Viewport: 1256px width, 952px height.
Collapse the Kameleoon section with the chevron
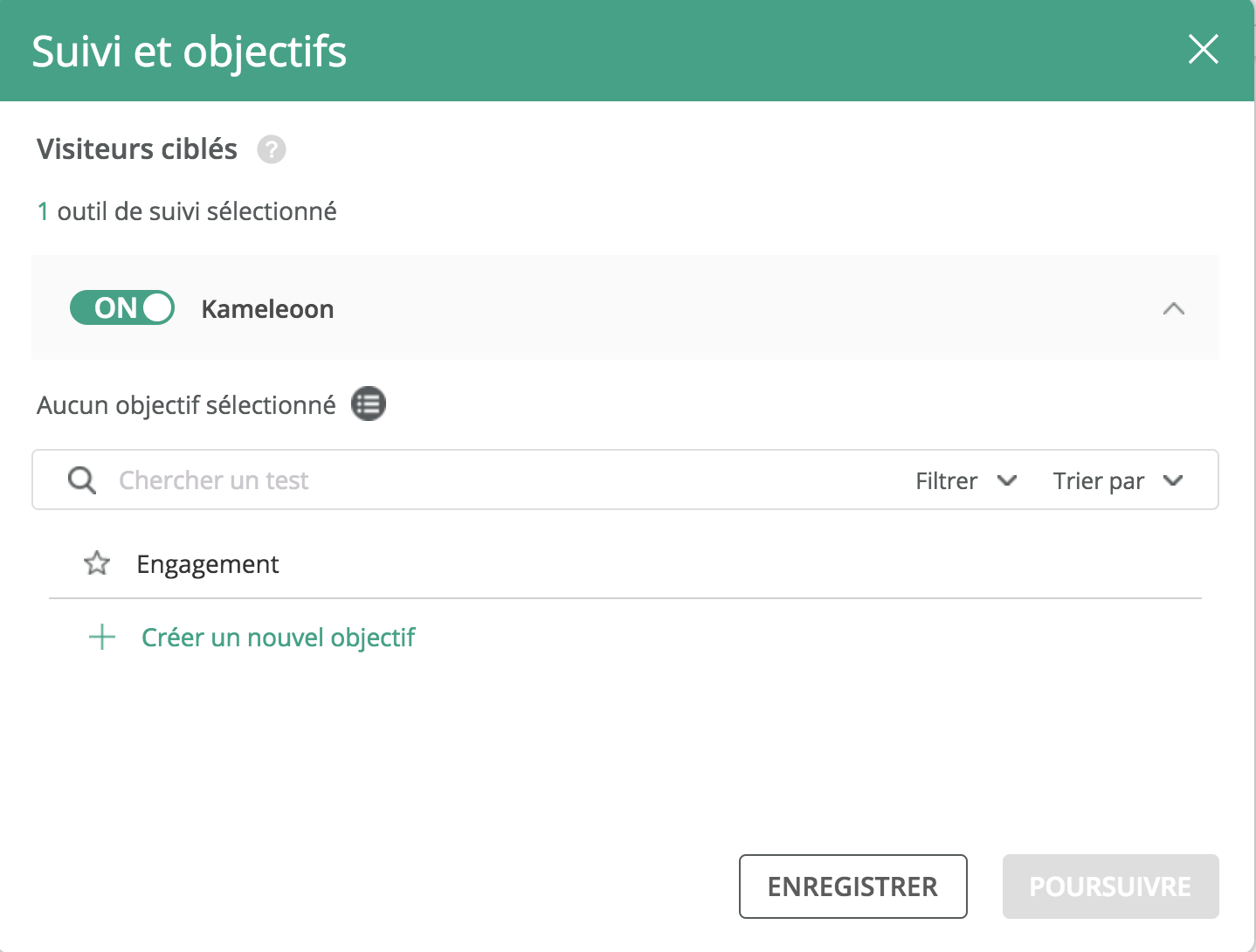pos(1174,308)
